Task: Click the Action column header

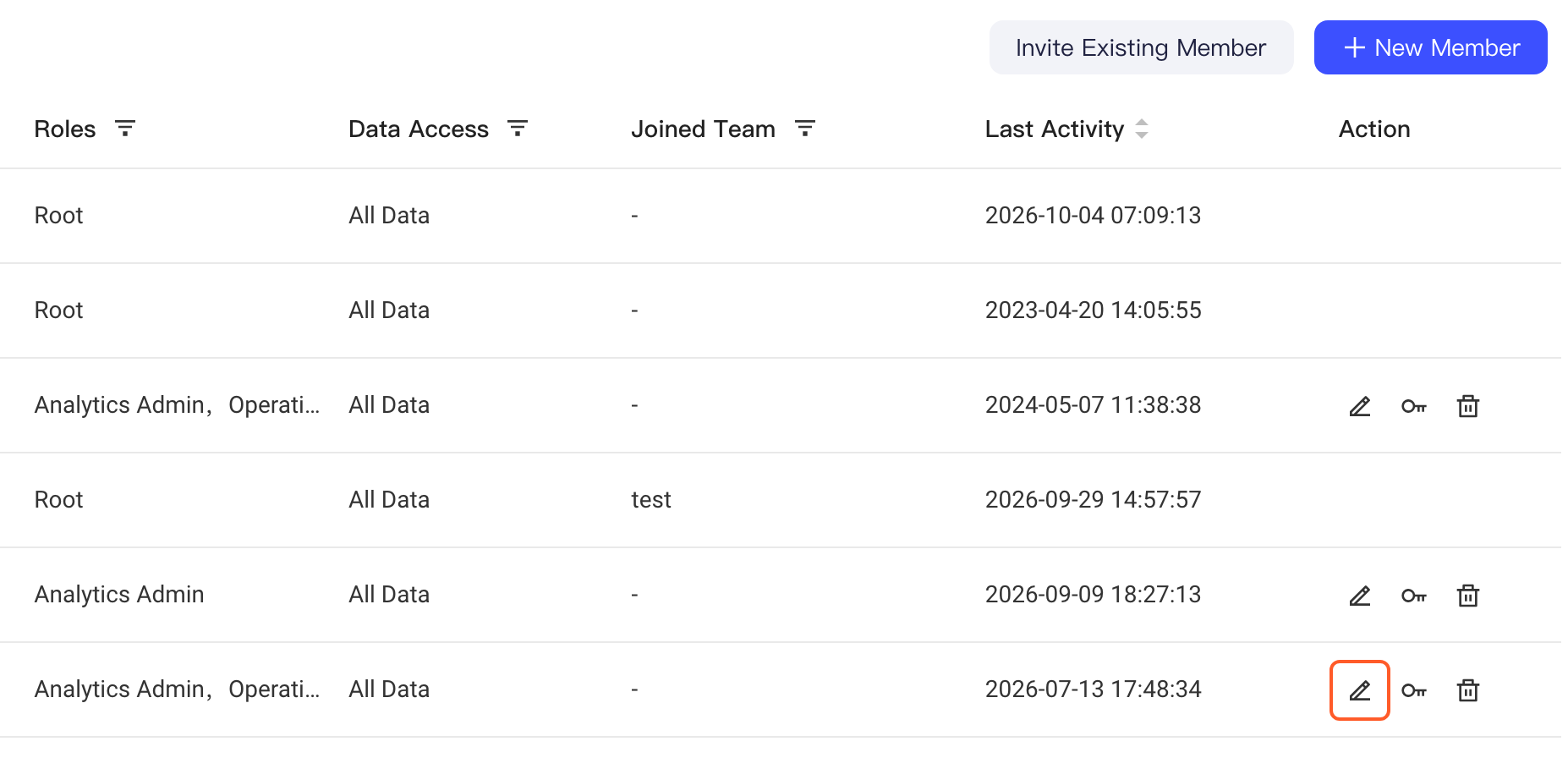Action: (x=1374, y=129)
